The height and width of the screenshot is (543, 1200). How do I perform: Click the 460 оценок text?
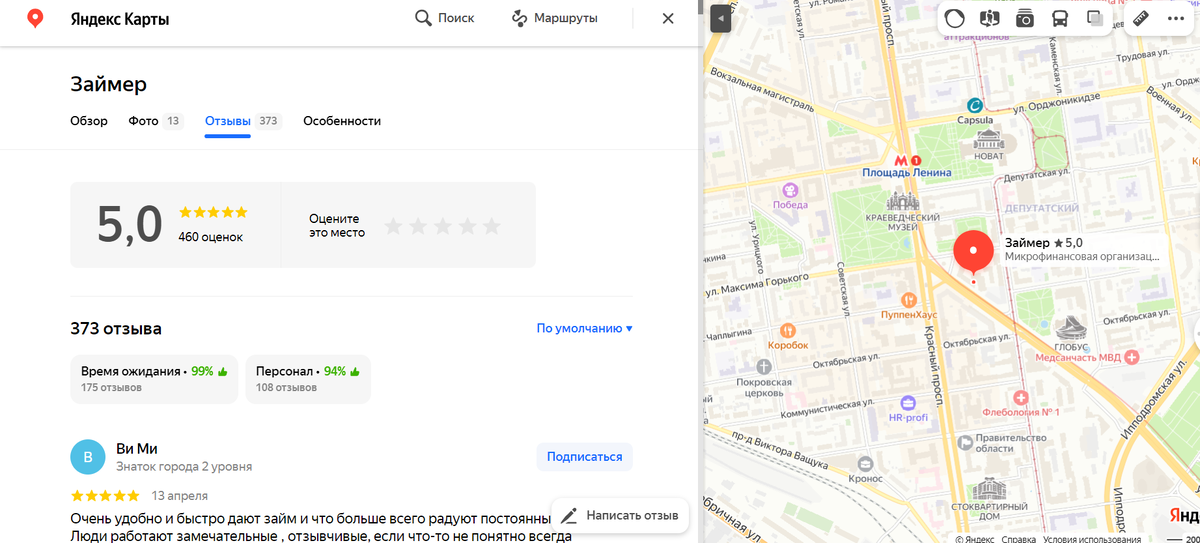pyautogui.click(x=211, y=237)
